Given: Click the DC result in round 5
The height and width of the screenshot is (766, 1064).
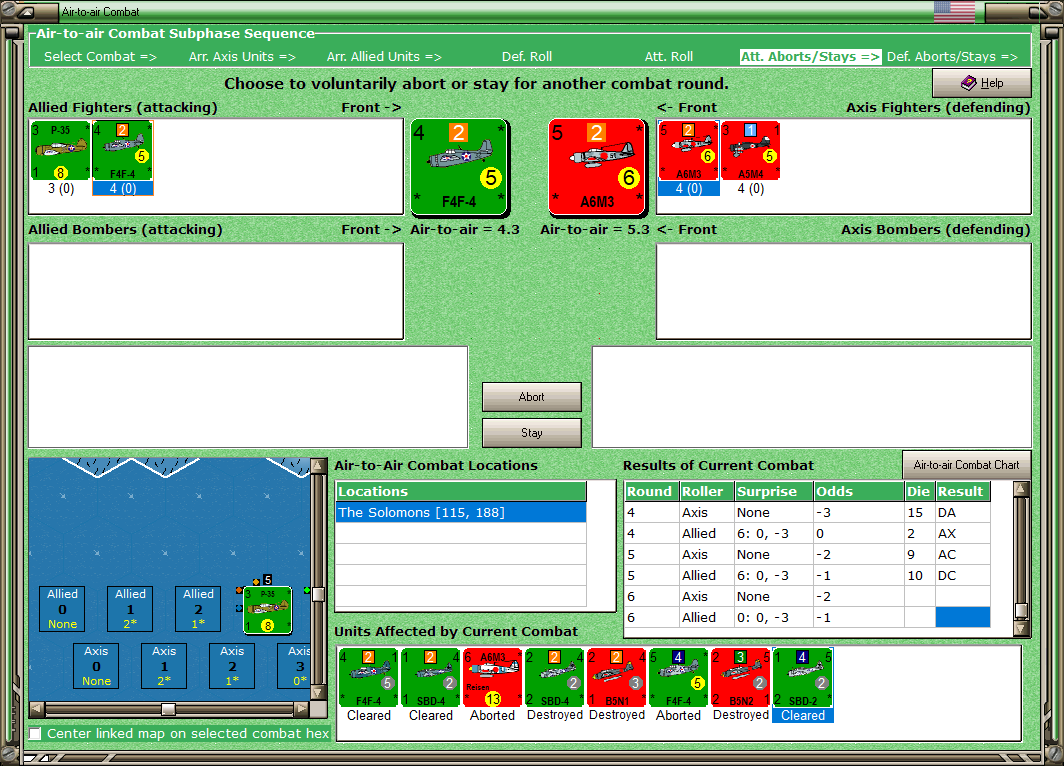Looking at the screenshot, I should click(x=963, y=576).
